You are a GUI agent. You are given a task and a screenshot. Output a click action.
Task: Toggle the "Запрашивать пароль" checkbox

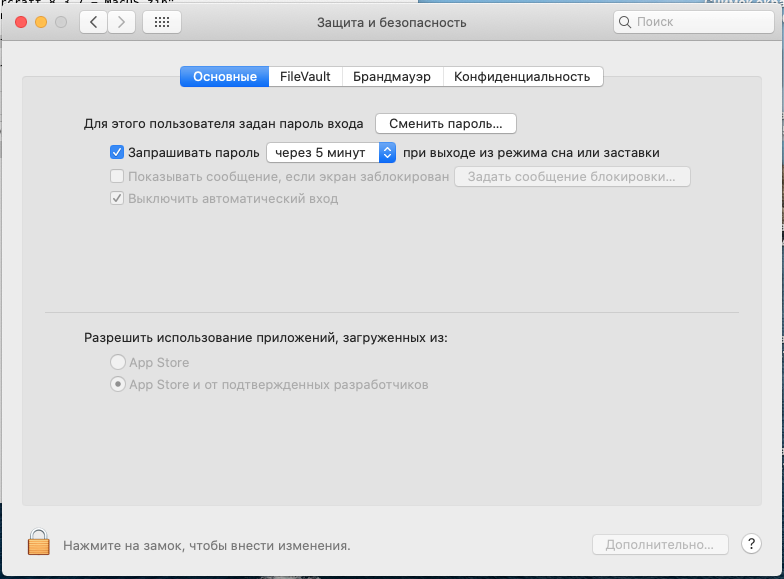[x=116, y=153]
